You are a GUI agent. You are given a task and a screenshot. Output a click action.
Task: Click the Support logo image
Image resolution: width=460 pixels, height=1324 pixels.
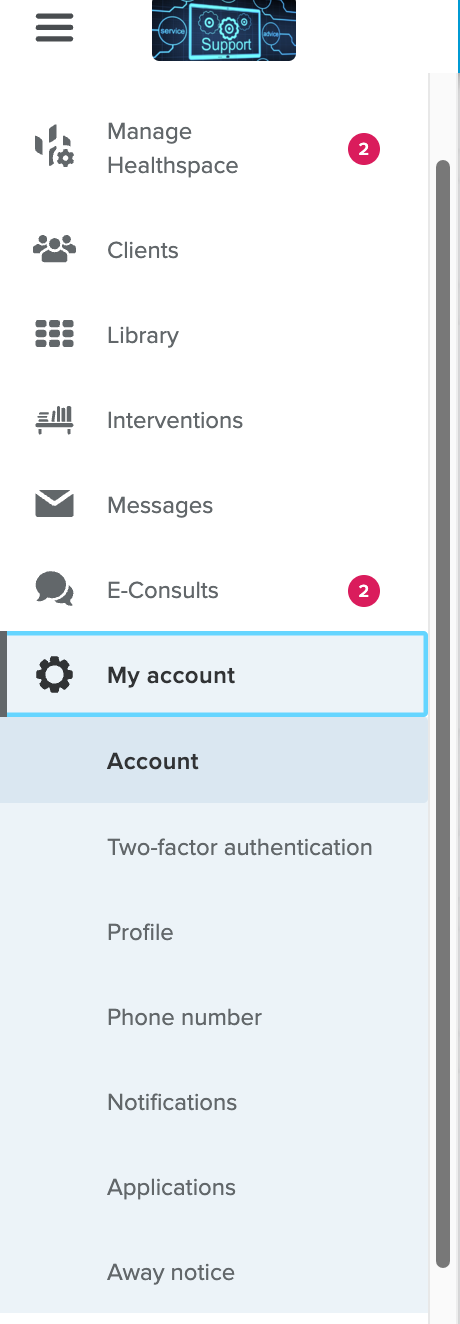click(224, 30)
